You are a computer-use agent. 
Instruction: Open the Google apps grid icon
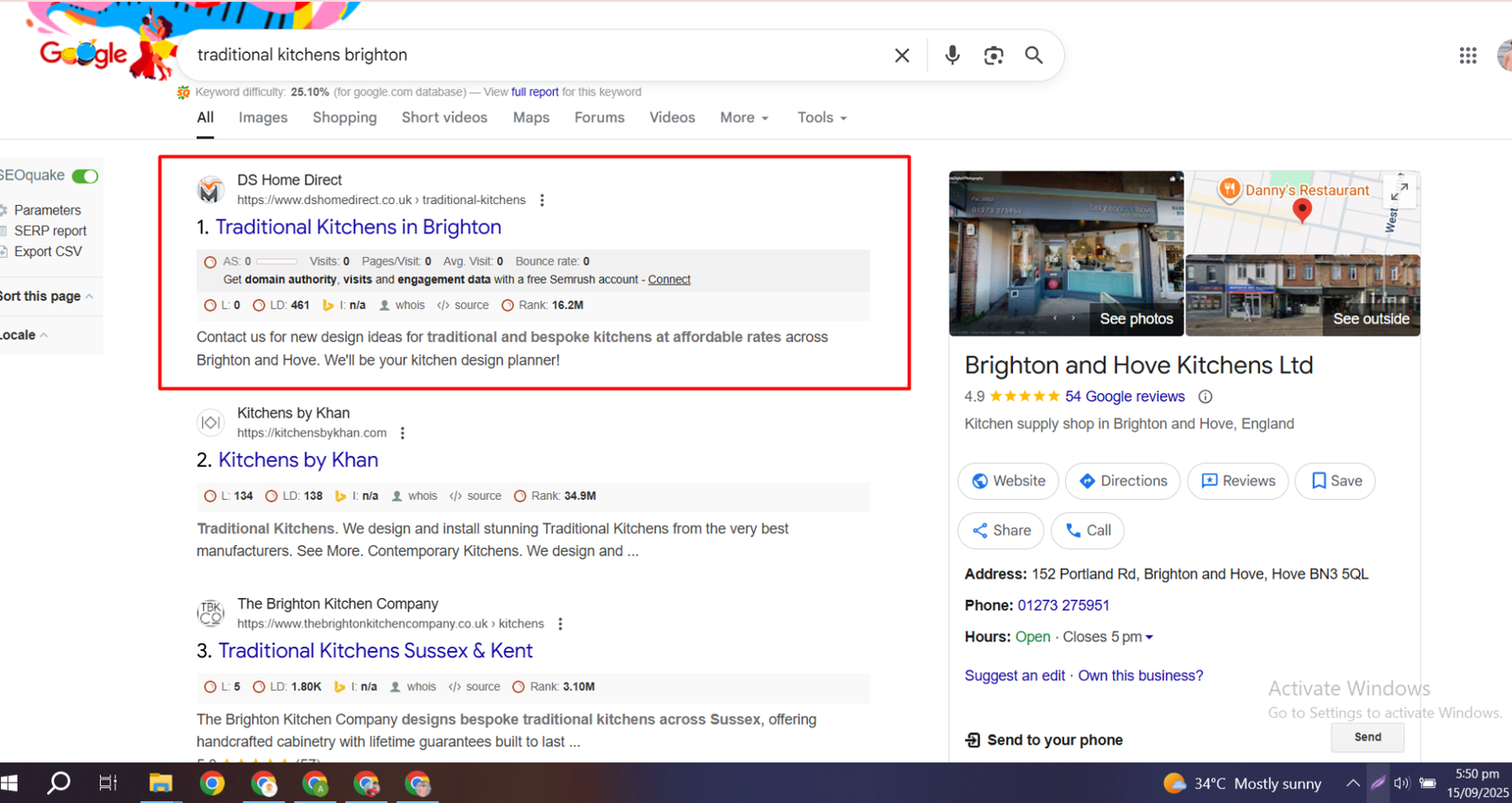coord(1468,56)
